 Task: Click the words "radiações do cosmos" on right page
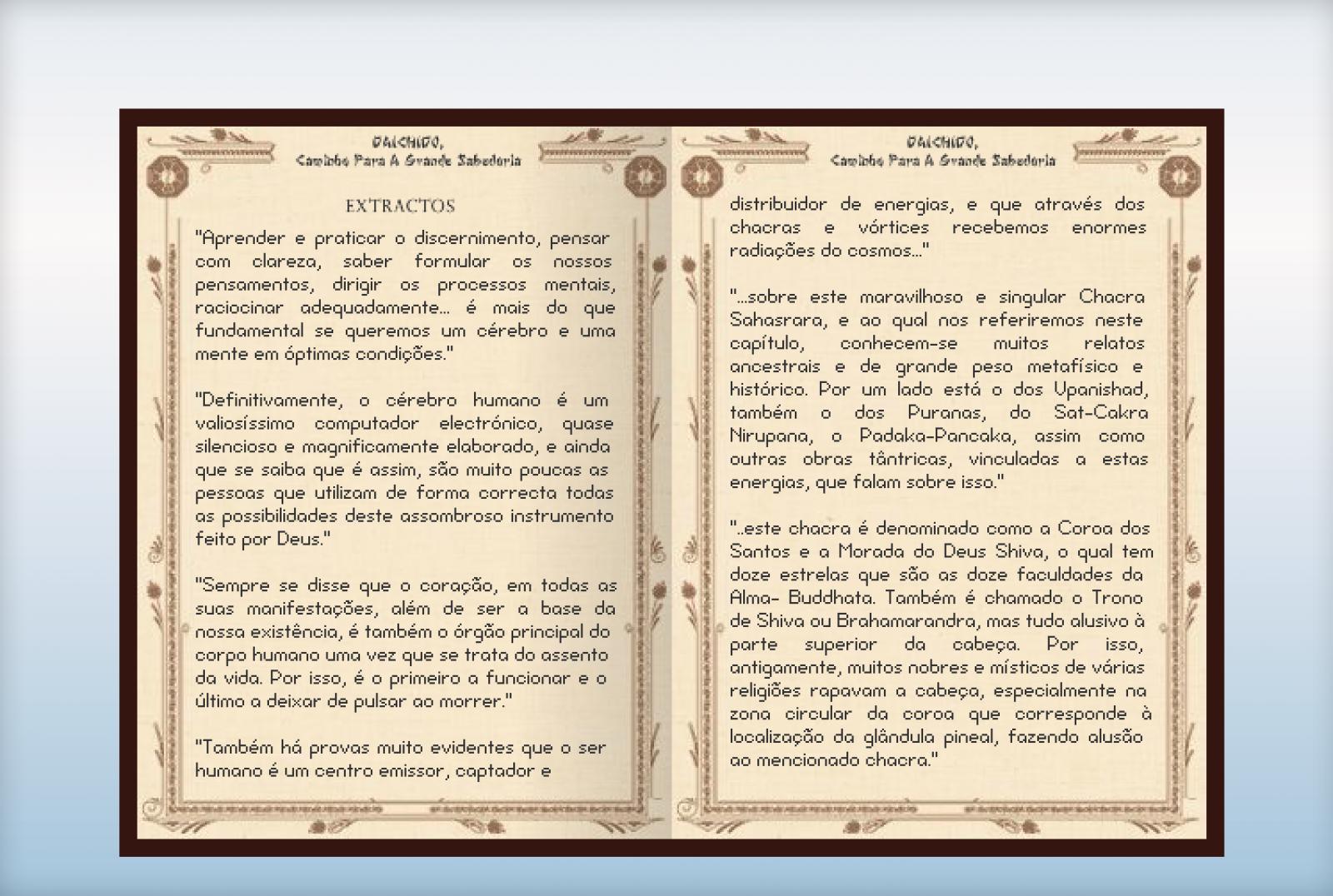coord(828,251)
